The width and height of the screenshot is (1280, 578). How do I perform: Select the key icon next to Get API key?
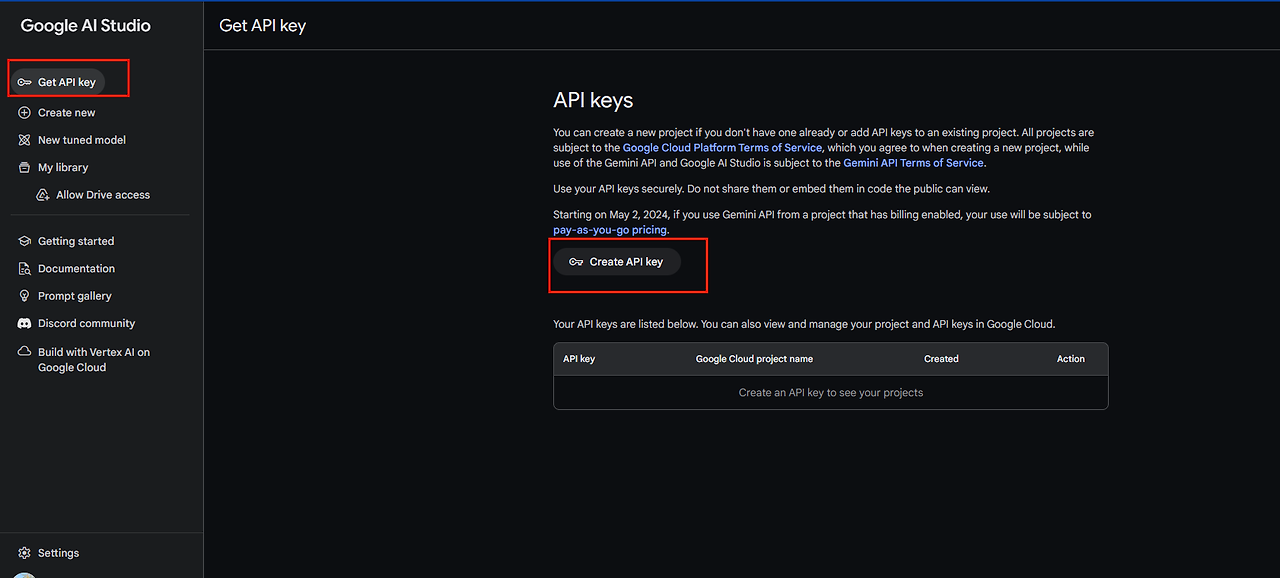tap(23, 82)
